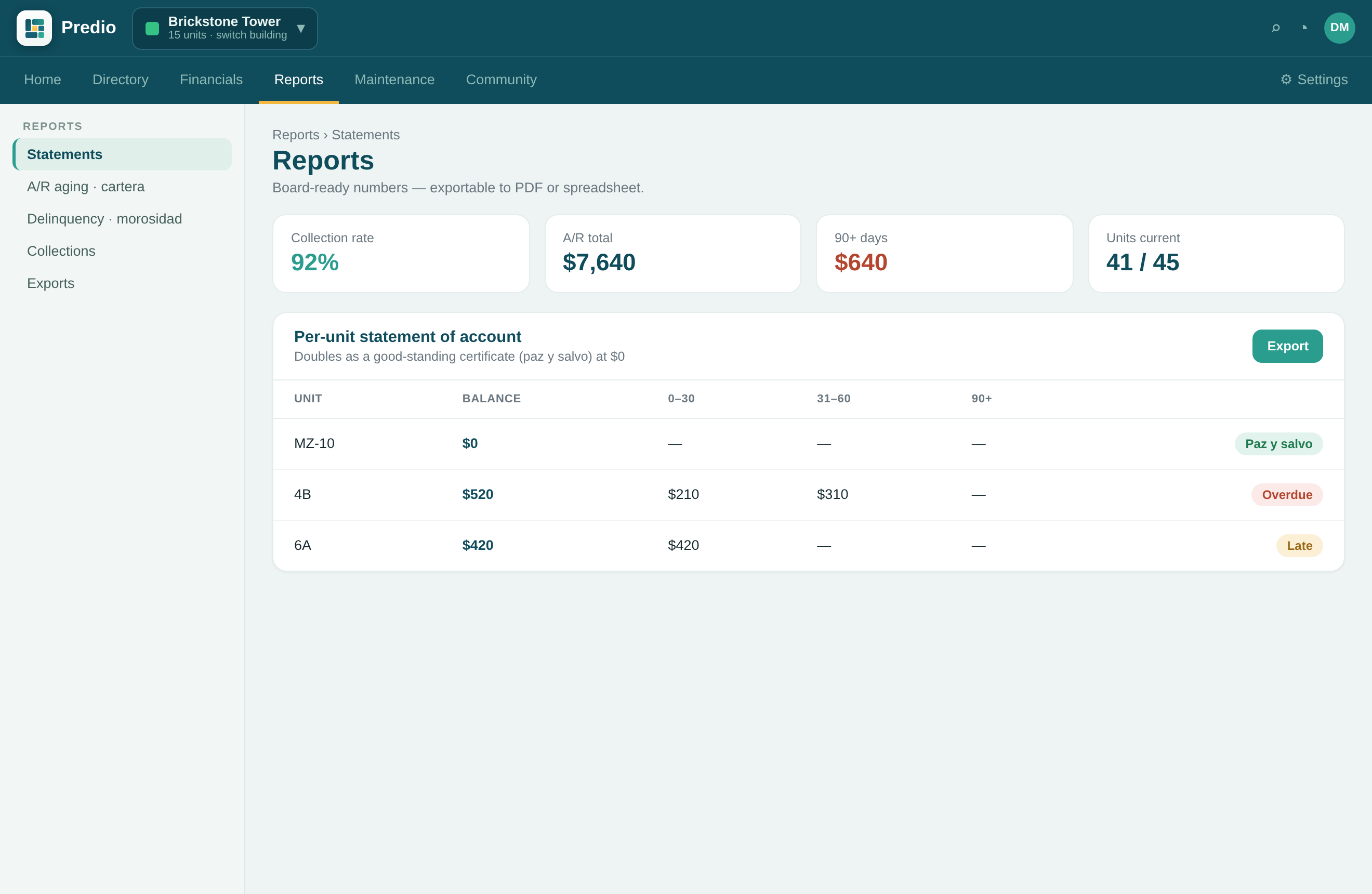Go to the Home tab
The height and width of the screenshot is (894, 1372).
[43, 80]
